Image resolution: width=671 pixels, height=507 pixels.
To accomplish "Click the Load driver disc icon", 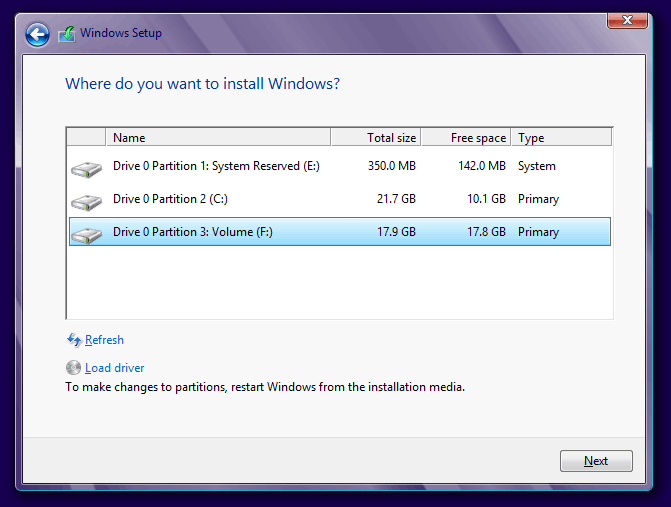I will 74,368.
